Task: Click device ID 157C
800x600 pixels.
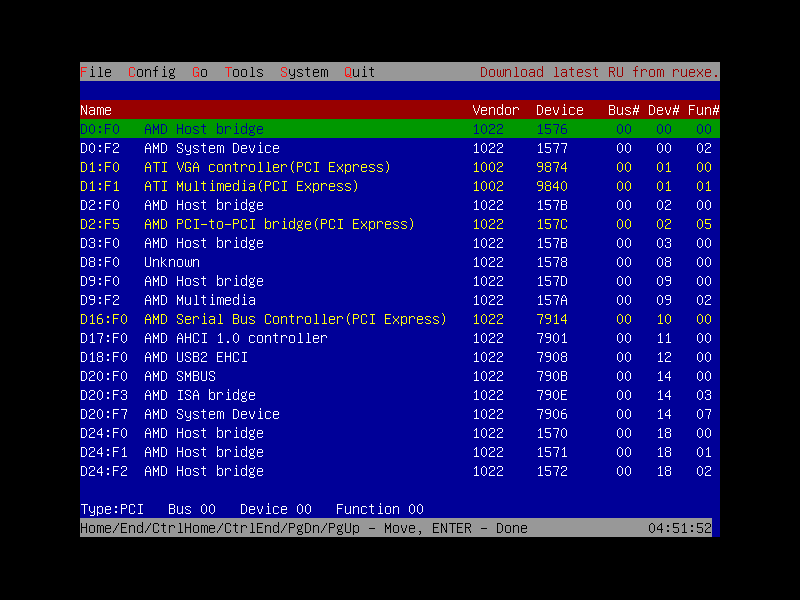Action: pos(552,224)
